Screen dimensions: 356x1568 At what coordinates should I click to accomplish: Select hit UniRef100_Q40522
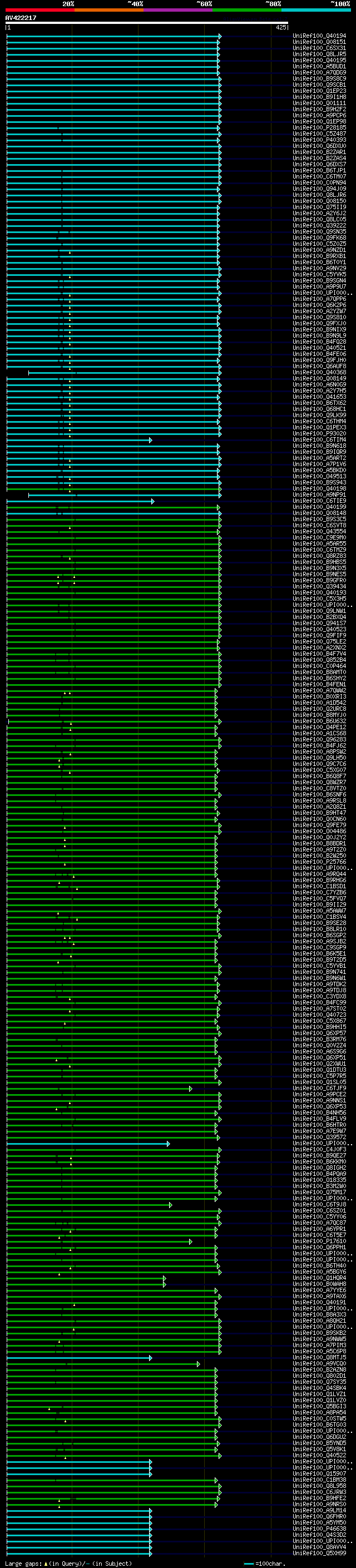pyautogui.click(x=319, y=1456)
